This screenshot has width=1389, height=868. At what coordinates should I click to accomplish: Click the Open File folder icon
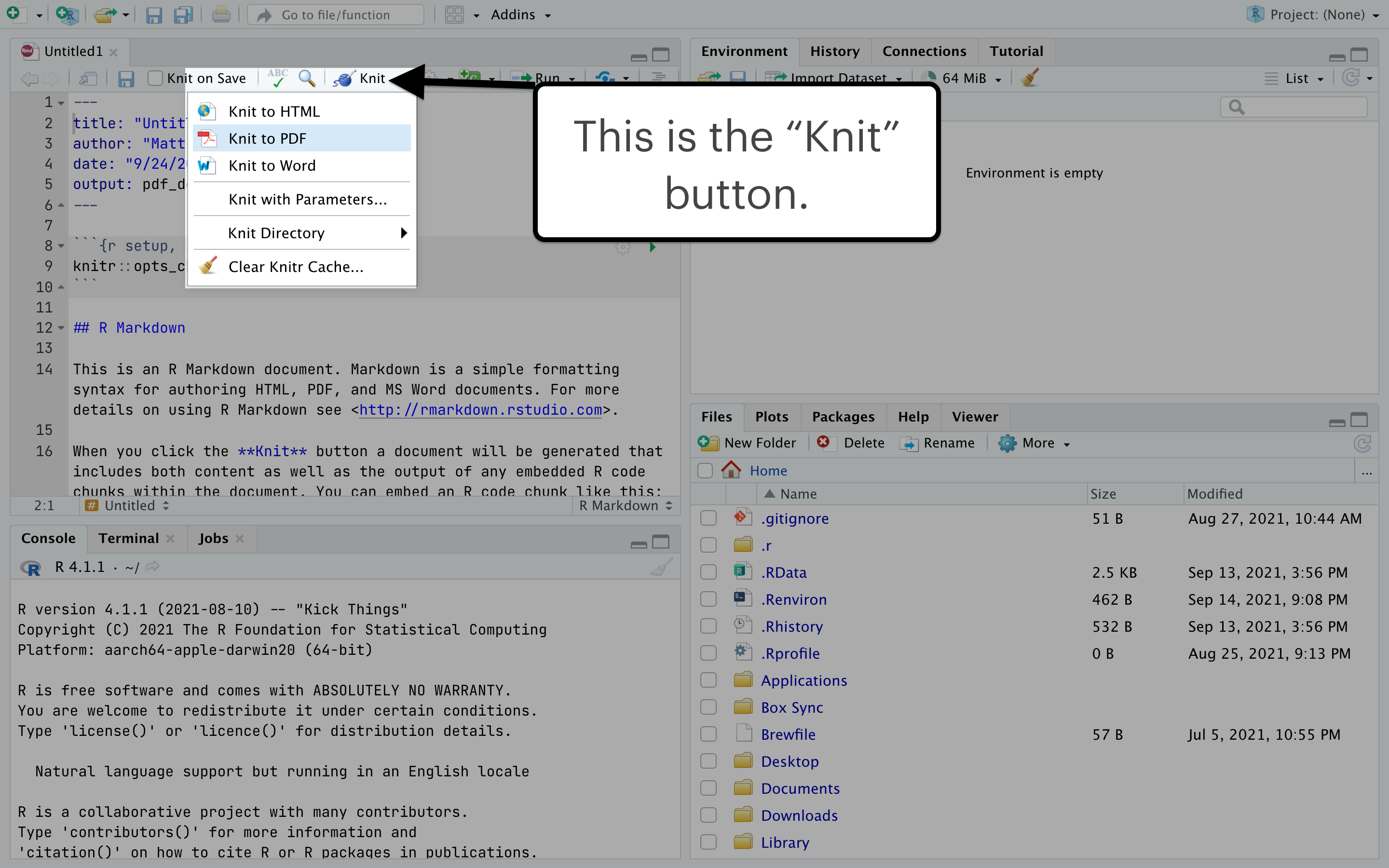coord(105,14)
